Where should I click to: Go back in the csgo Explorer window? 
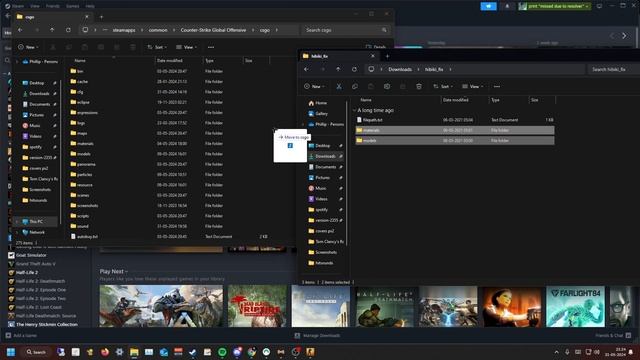pos(20,30)
